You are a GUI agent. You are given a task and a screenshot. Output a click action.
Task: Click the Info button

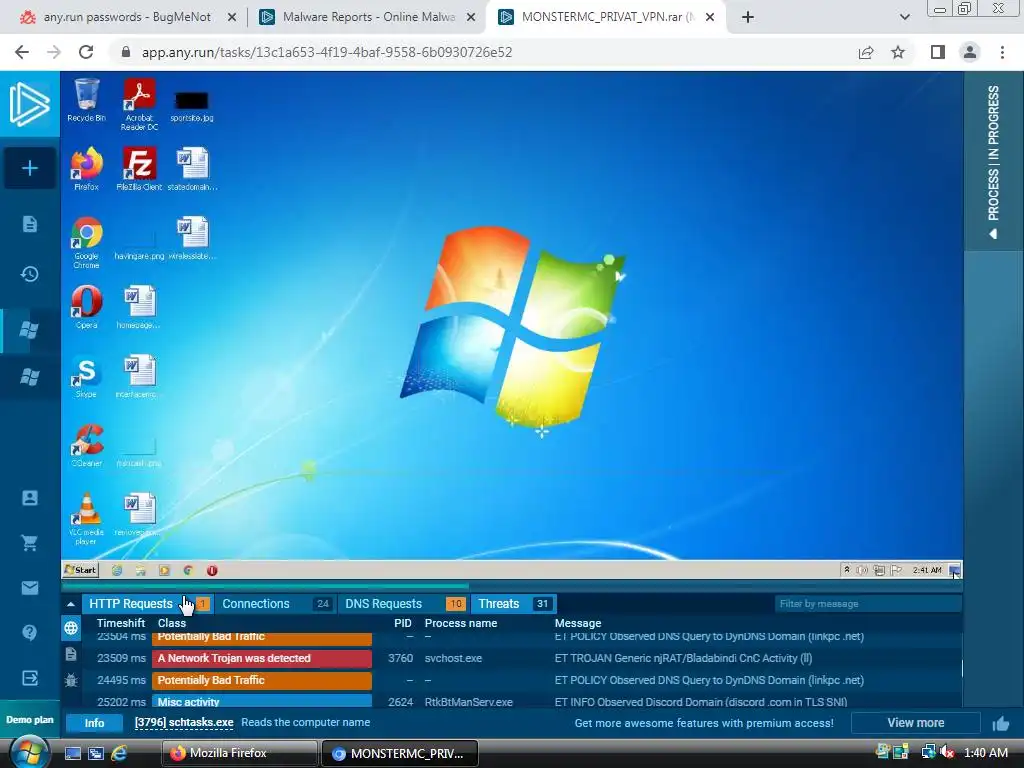tap(94, 723)
